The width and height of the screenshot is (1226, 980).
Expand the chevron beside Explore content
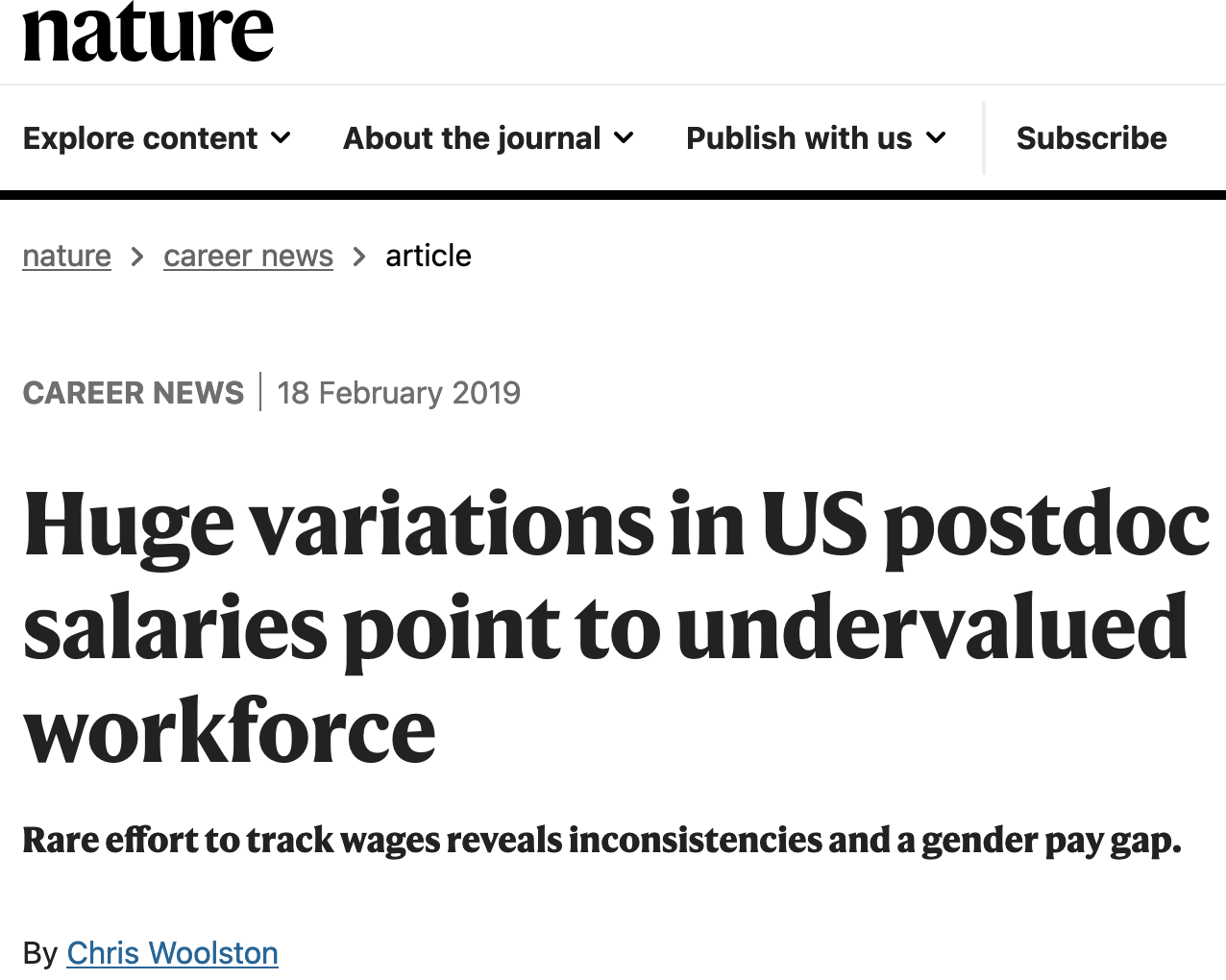281,138
